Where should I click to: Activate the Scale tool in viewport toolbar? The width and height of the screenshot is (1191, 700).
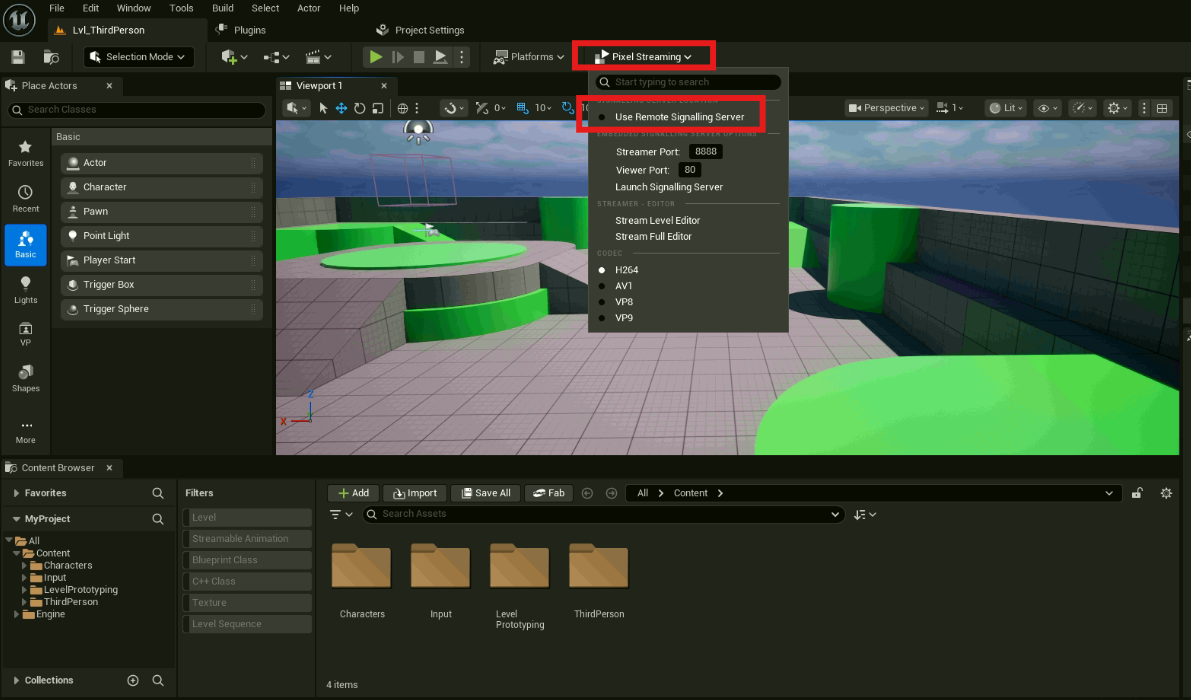[x=378, y=109]
